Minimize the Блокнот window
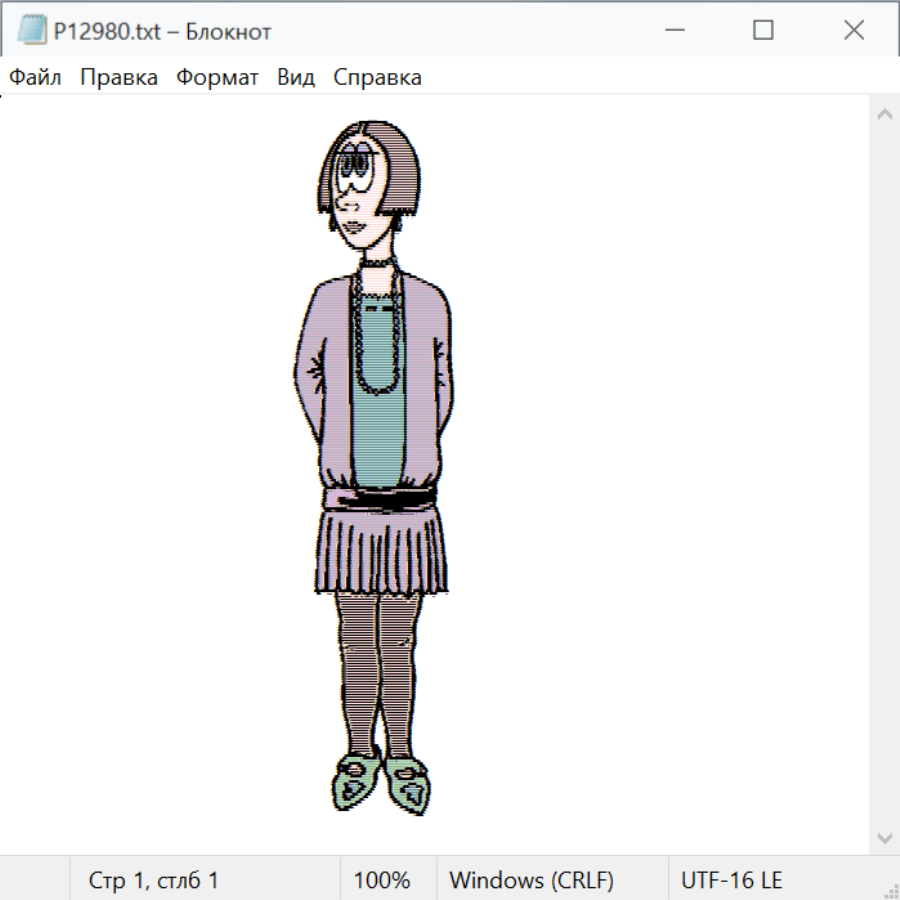This screenshot has height=900, width=900. coord(673,31)
